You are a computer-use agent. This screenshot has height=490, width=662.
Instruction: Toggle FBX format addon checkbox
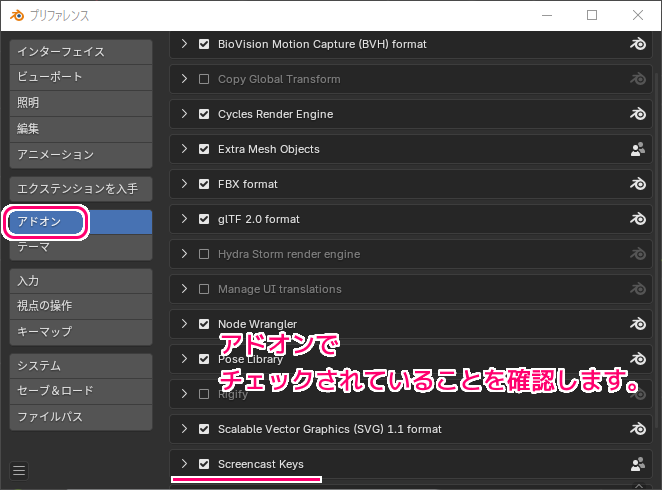point(204,184)
